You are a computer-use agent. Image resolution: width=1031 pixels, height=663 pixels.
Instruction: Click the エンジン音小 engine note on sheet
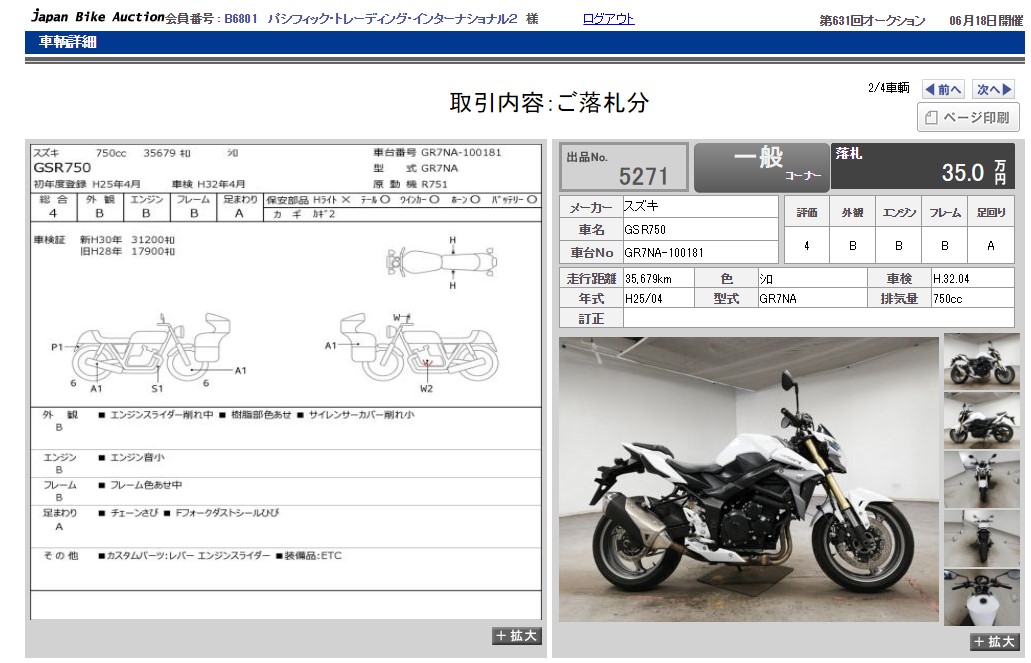[x=137, y=457]
